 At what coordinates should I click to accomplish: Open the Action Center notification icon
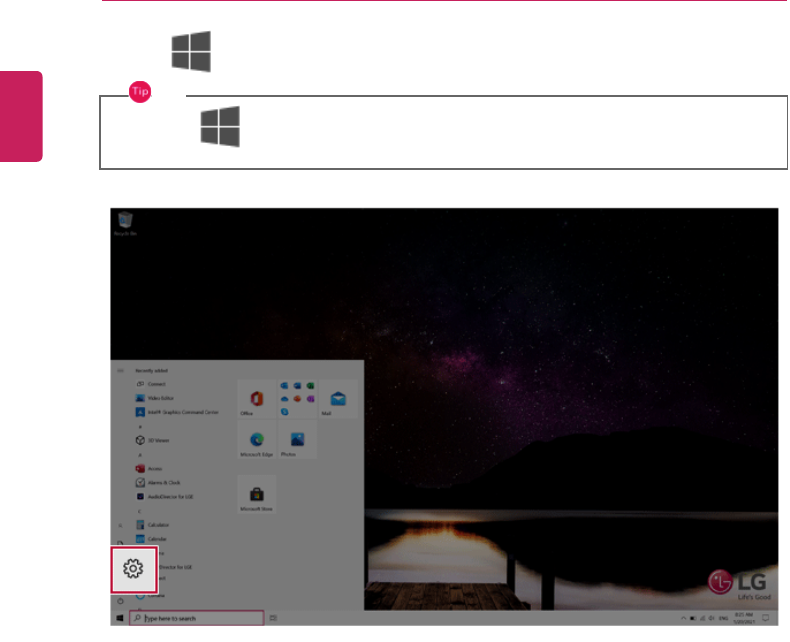click(x=765, y=618)
